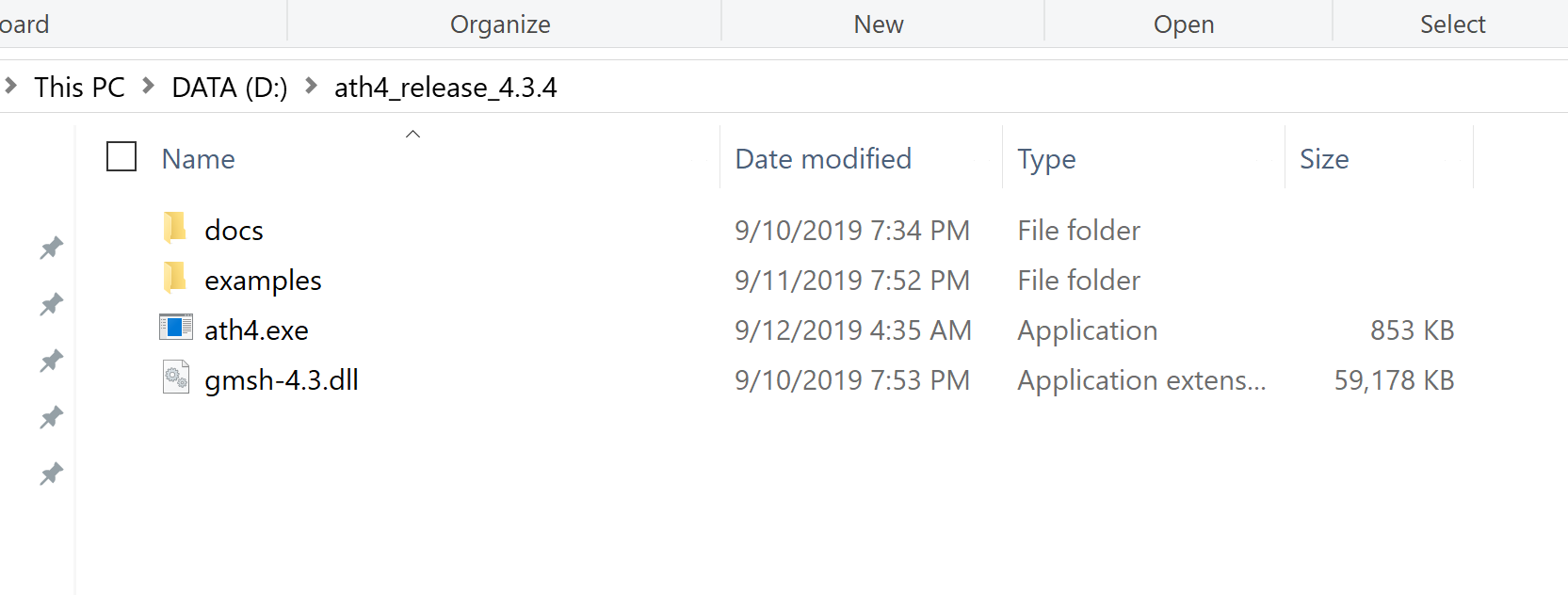Open the New ribbon group
This screenshot has height=595, width=1568.
[879, 24]
